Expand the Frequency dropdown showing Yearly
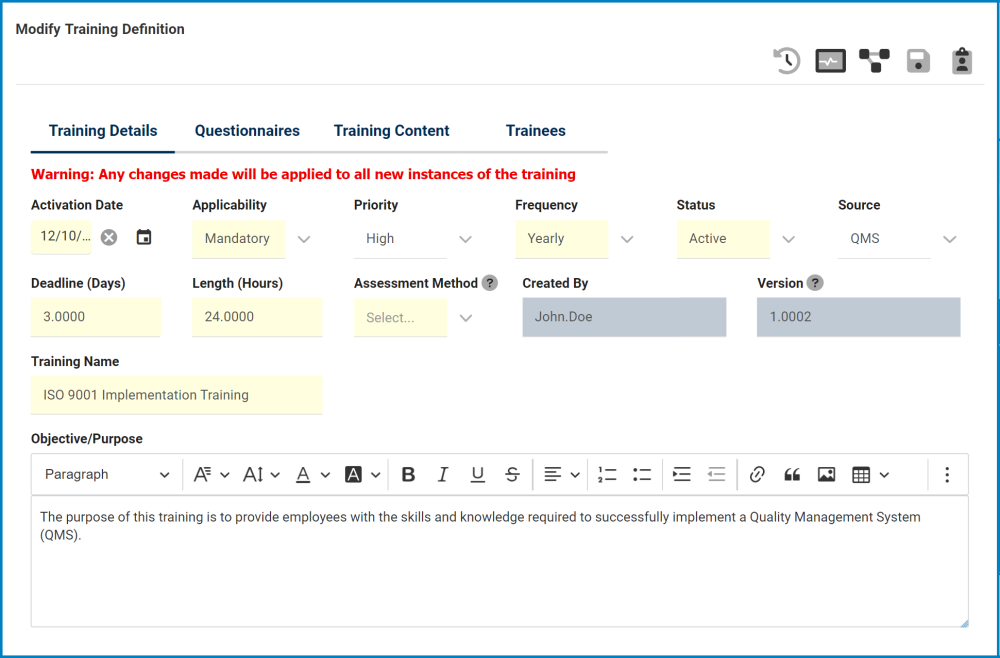The width and height of the screenshot is (1000, 658). coord(627,239)
